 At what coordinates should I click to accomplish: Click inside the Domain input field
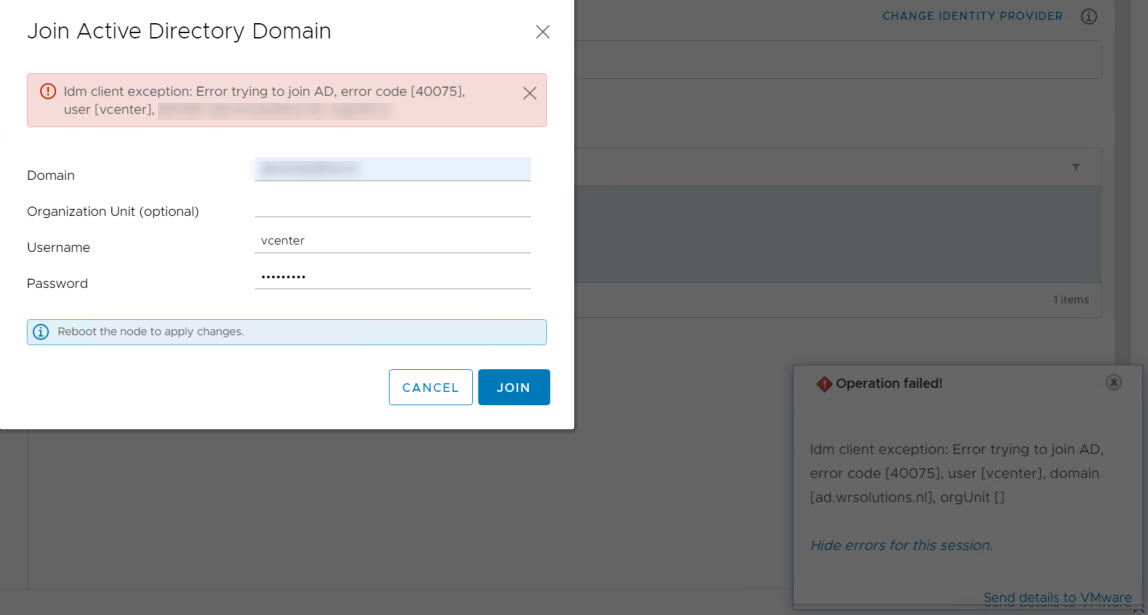click(x=392, y=168)
